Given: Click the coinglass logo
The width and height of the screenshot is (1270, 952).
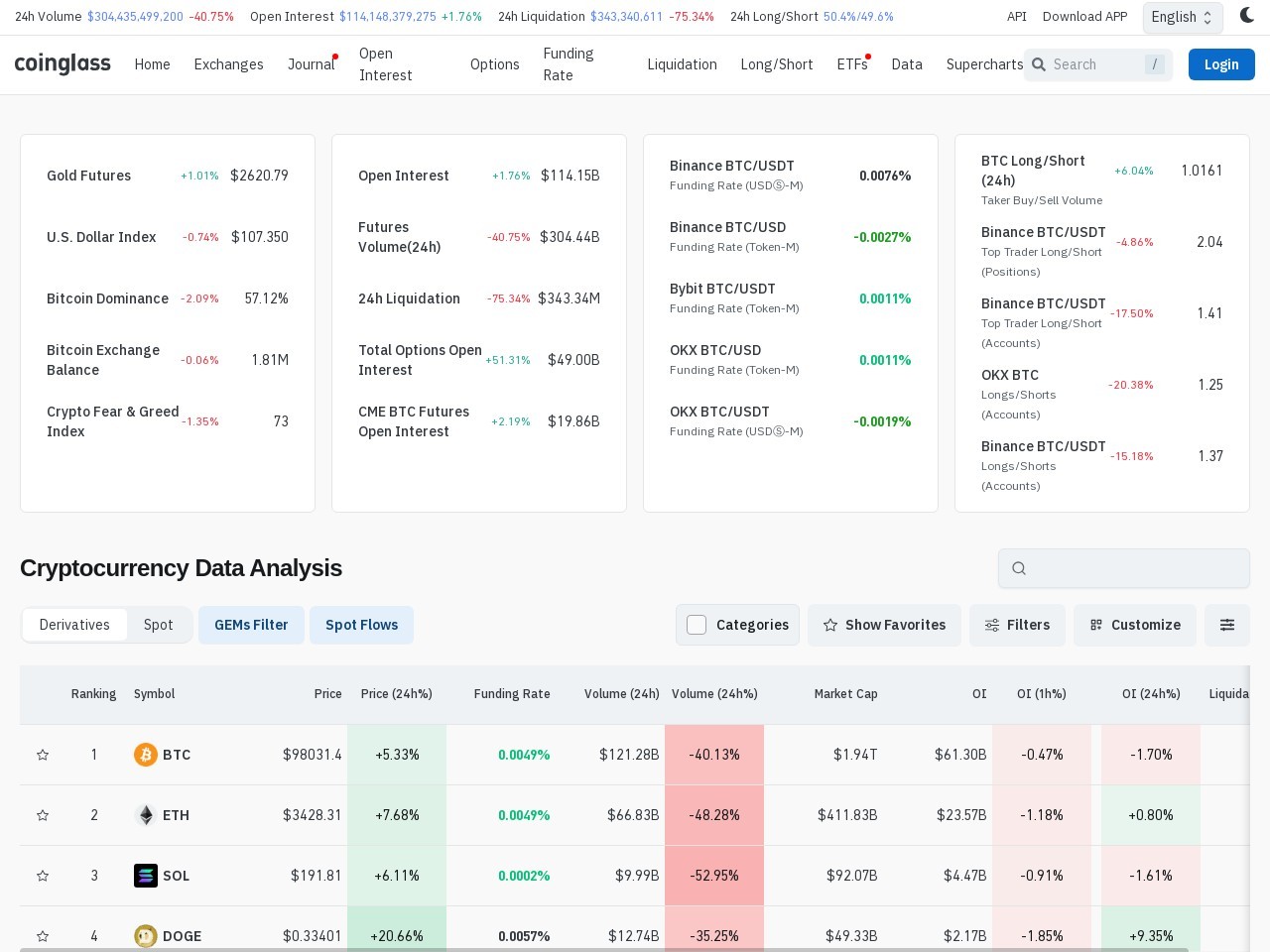Looking at the screenshot, I should pos(63,64).
